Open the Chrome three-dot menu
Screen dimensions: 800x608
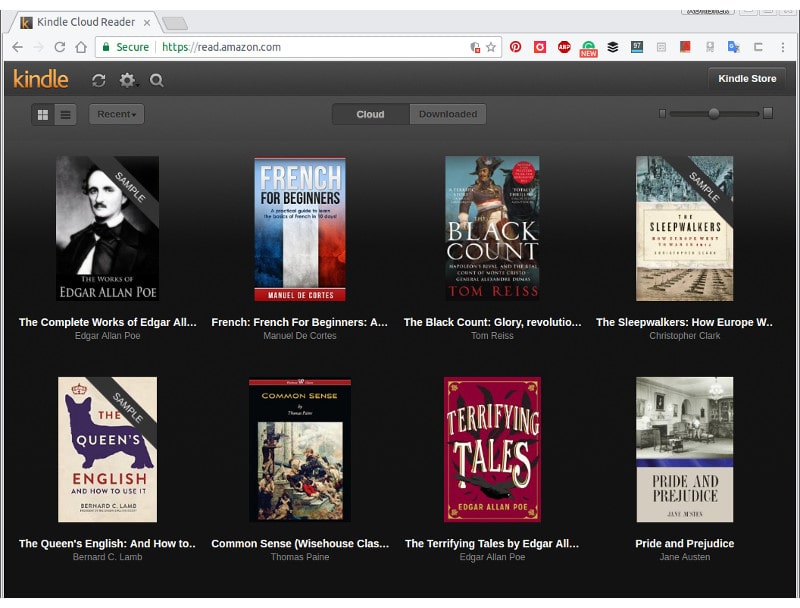tap(783, 47)
